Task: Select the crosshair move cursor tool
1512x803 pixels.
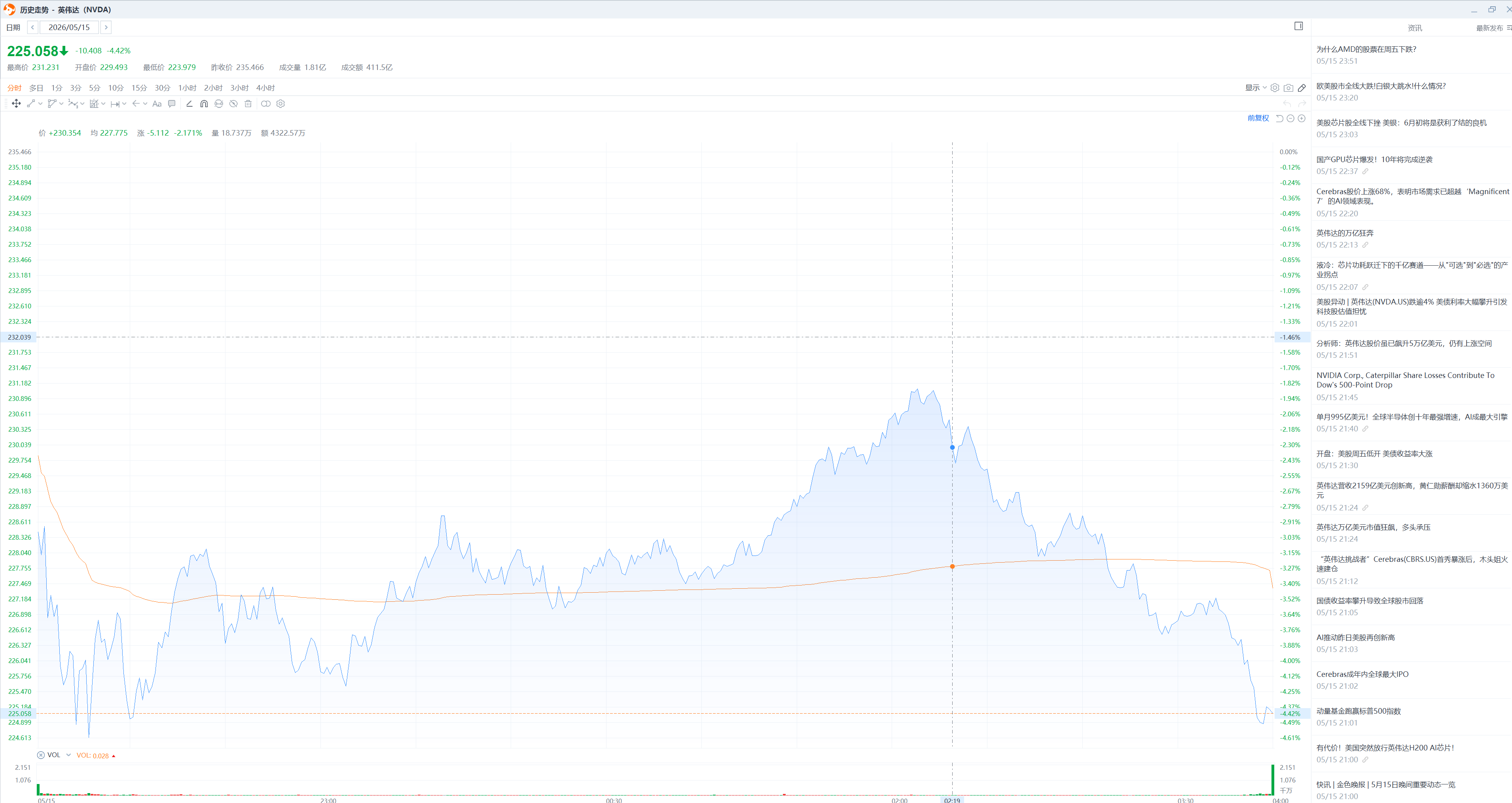Action: 16,104
